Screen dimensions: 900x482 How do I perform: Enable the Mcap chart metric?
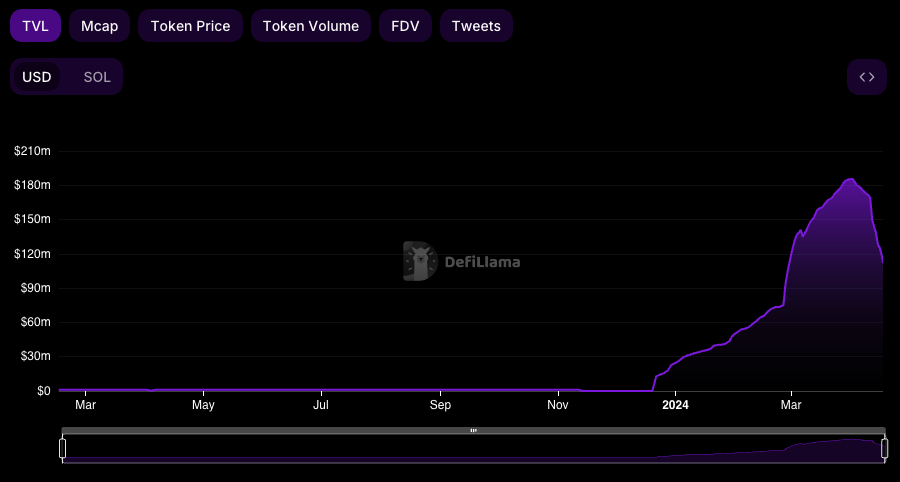(x=99, y=26)
